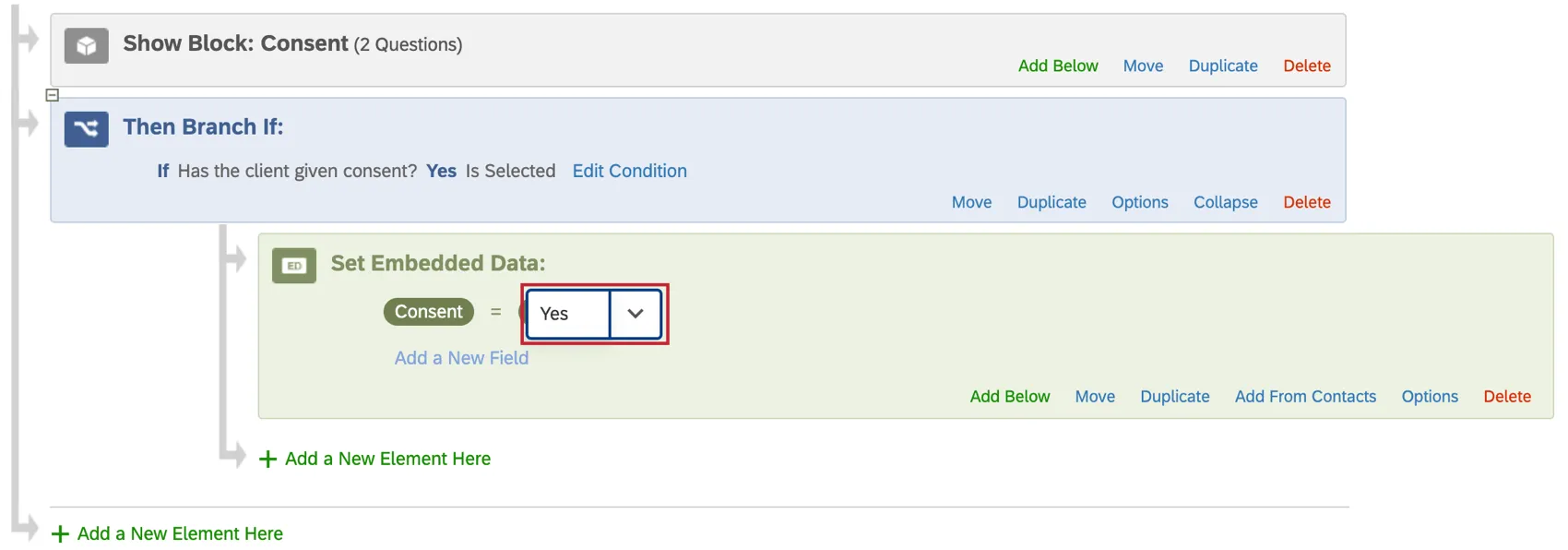Open Edit Condition for the branch
Image resolution: width=1568 pixels, height=550 pixels.
[629, 171]
